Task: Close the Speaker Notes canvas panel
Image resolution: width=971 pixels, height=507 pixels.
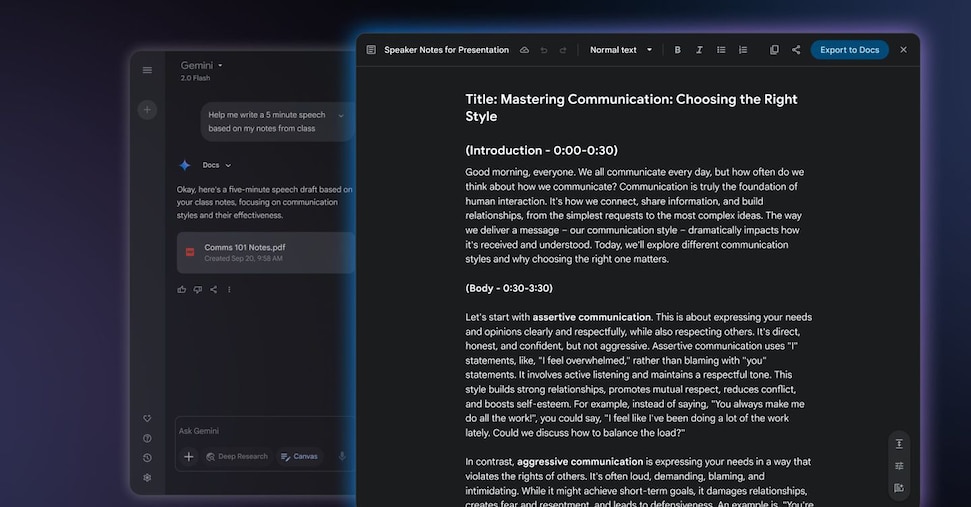Action: pyautogui.click(x=904, y=50)
